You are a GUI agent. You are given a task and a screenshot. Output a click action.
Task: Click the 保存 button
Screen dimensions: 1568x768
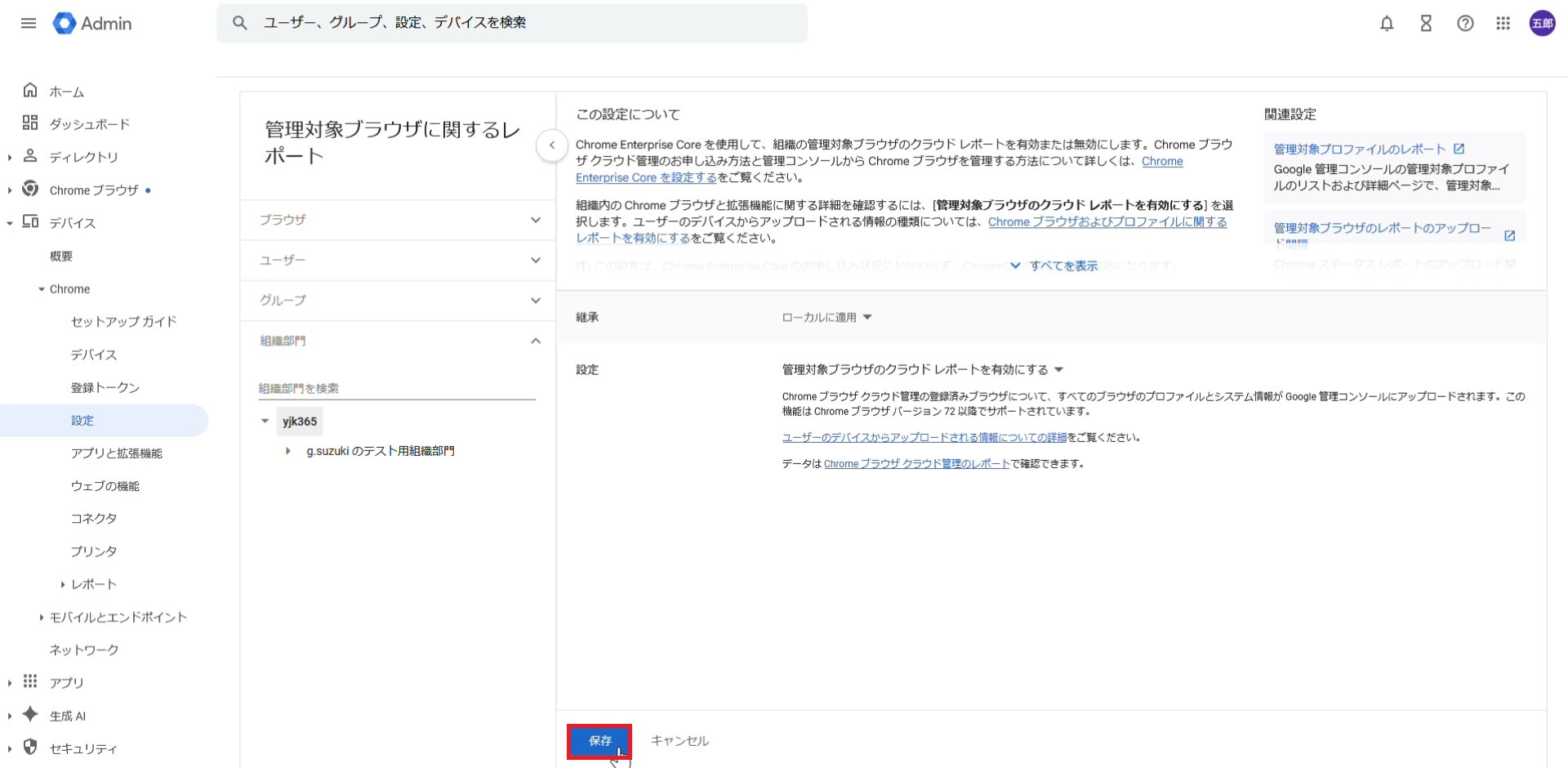(x=599, y=741)
